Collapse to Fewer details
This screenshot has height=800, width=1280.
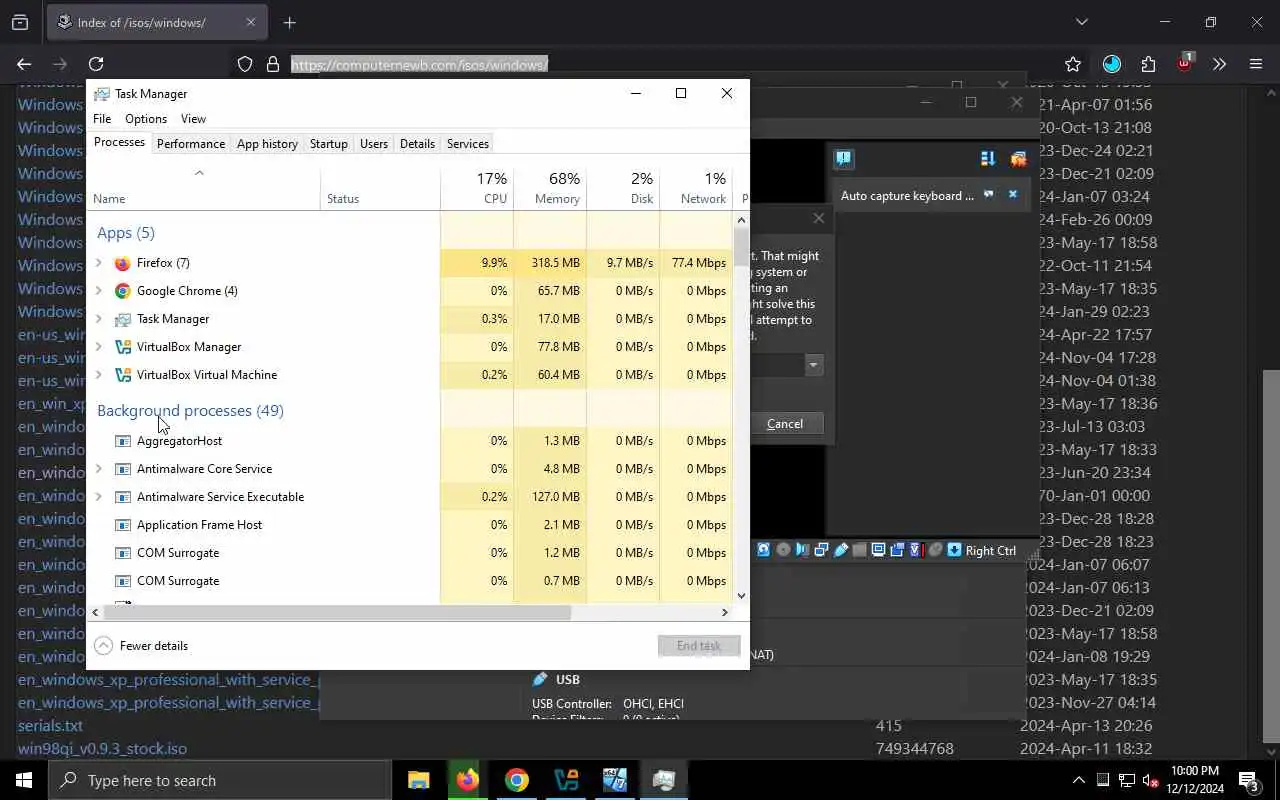[x=141, y=646]
